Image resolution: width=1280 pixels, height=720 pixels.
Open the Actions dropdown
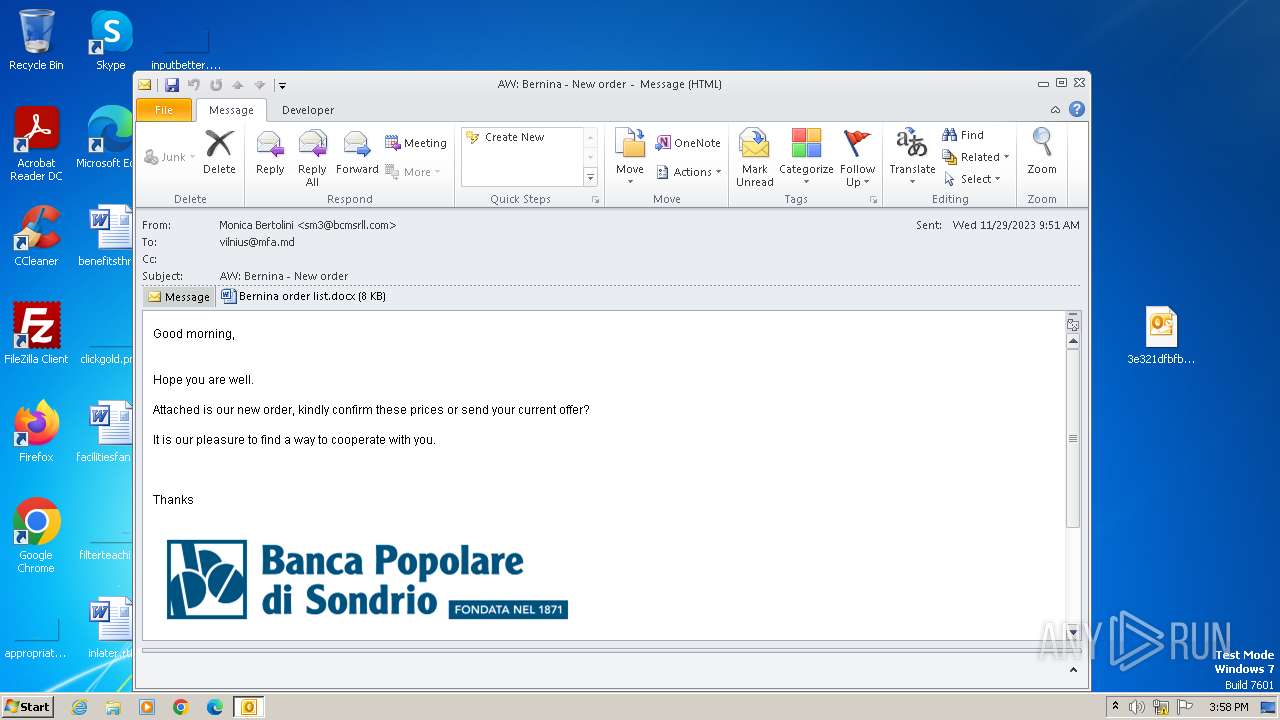tap(688, 172)
